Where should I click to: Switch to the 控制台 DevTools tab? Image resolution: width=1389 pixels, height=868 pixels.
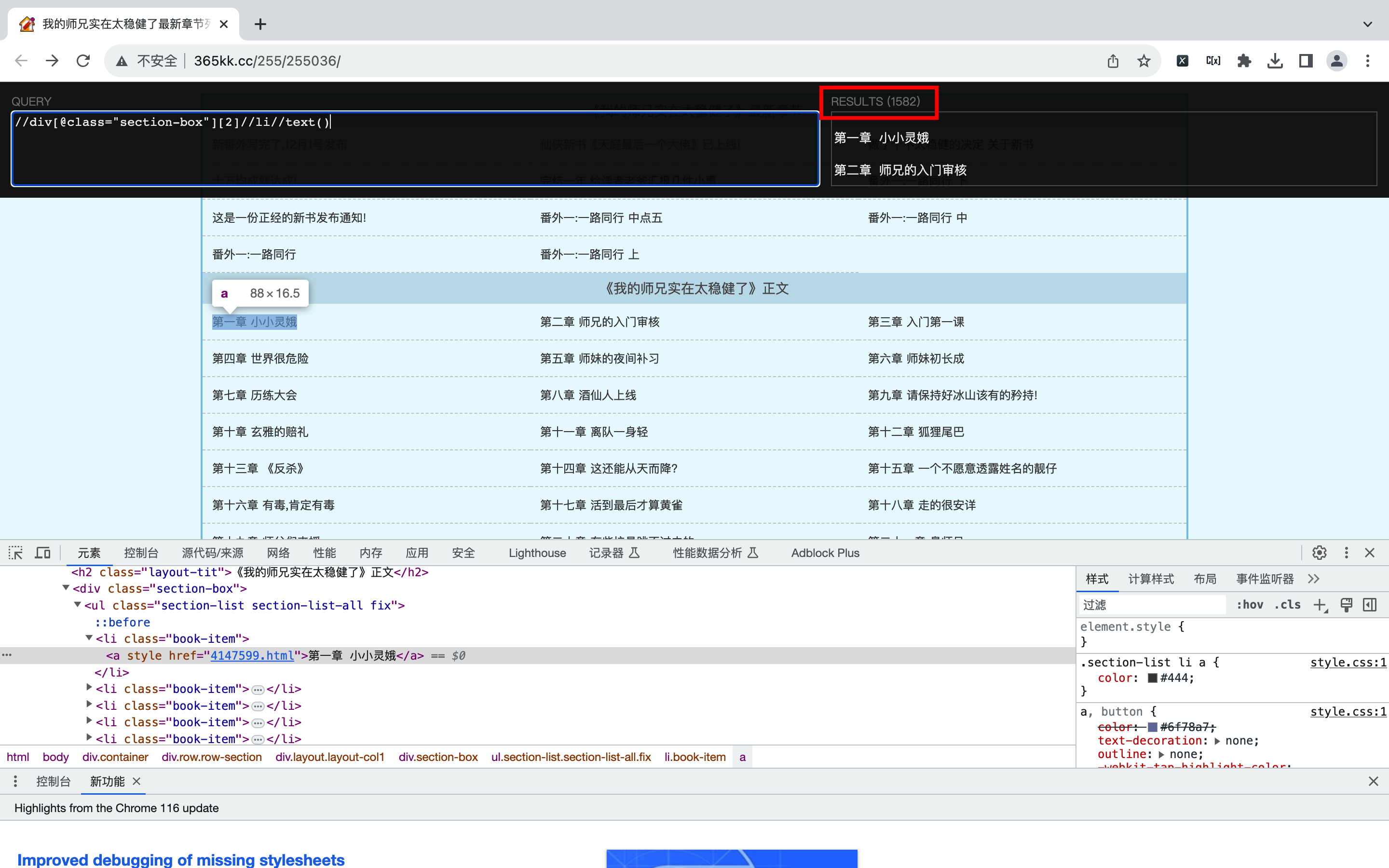tap(141, 553)
